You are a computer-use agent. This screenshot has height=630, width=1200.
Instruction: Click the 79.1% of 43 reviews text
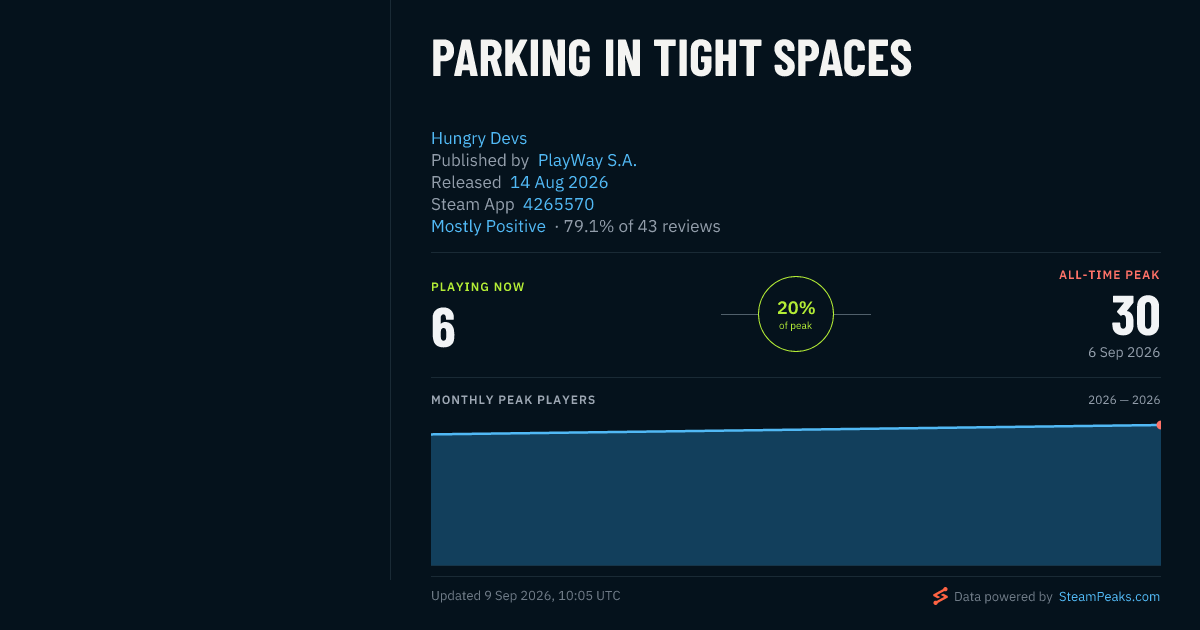point(642,226)
